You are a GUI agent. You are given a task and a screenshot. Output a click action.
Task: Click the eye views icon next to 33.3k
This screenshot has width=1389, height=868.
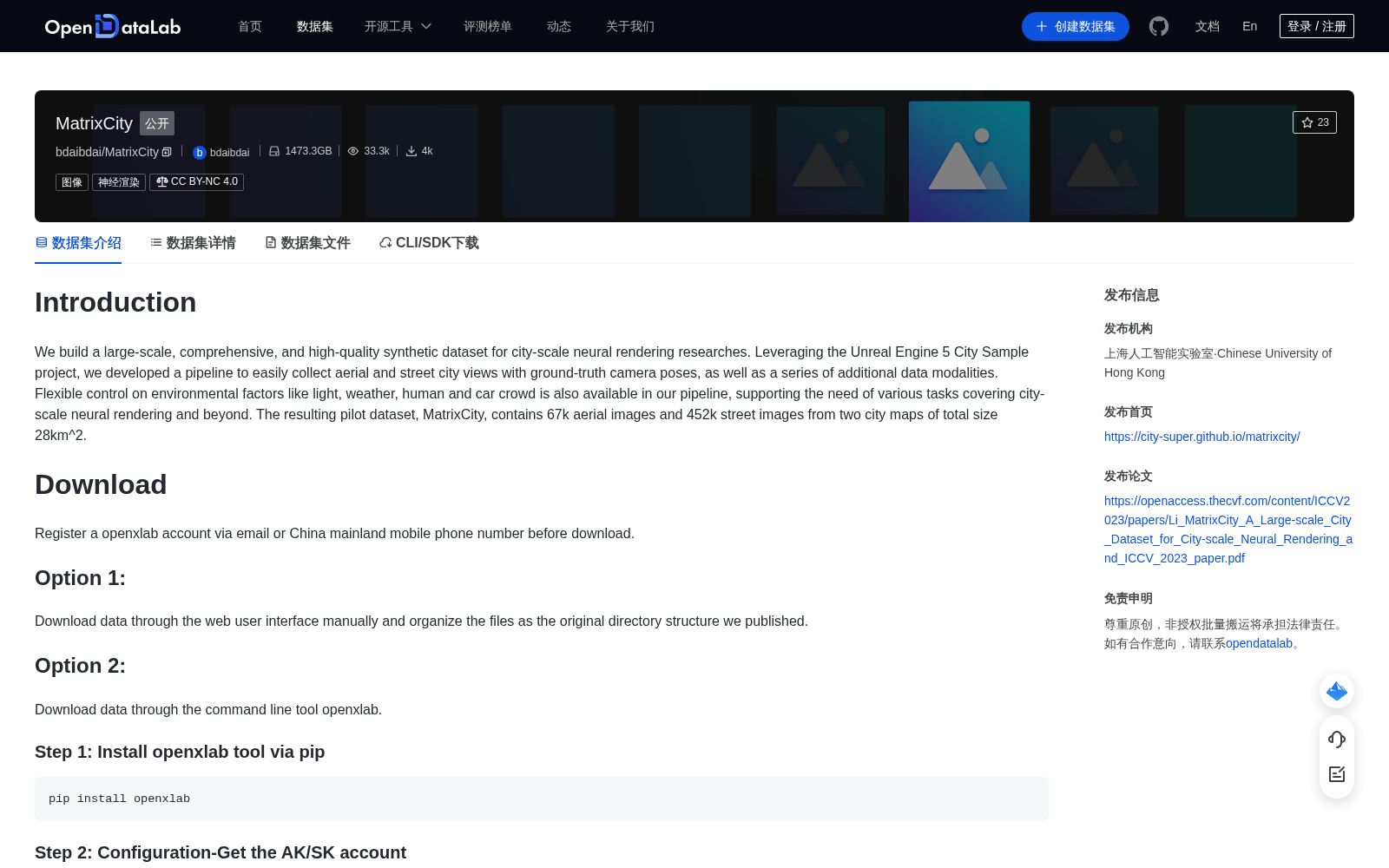pyautogui.click(x=353, y=151)
